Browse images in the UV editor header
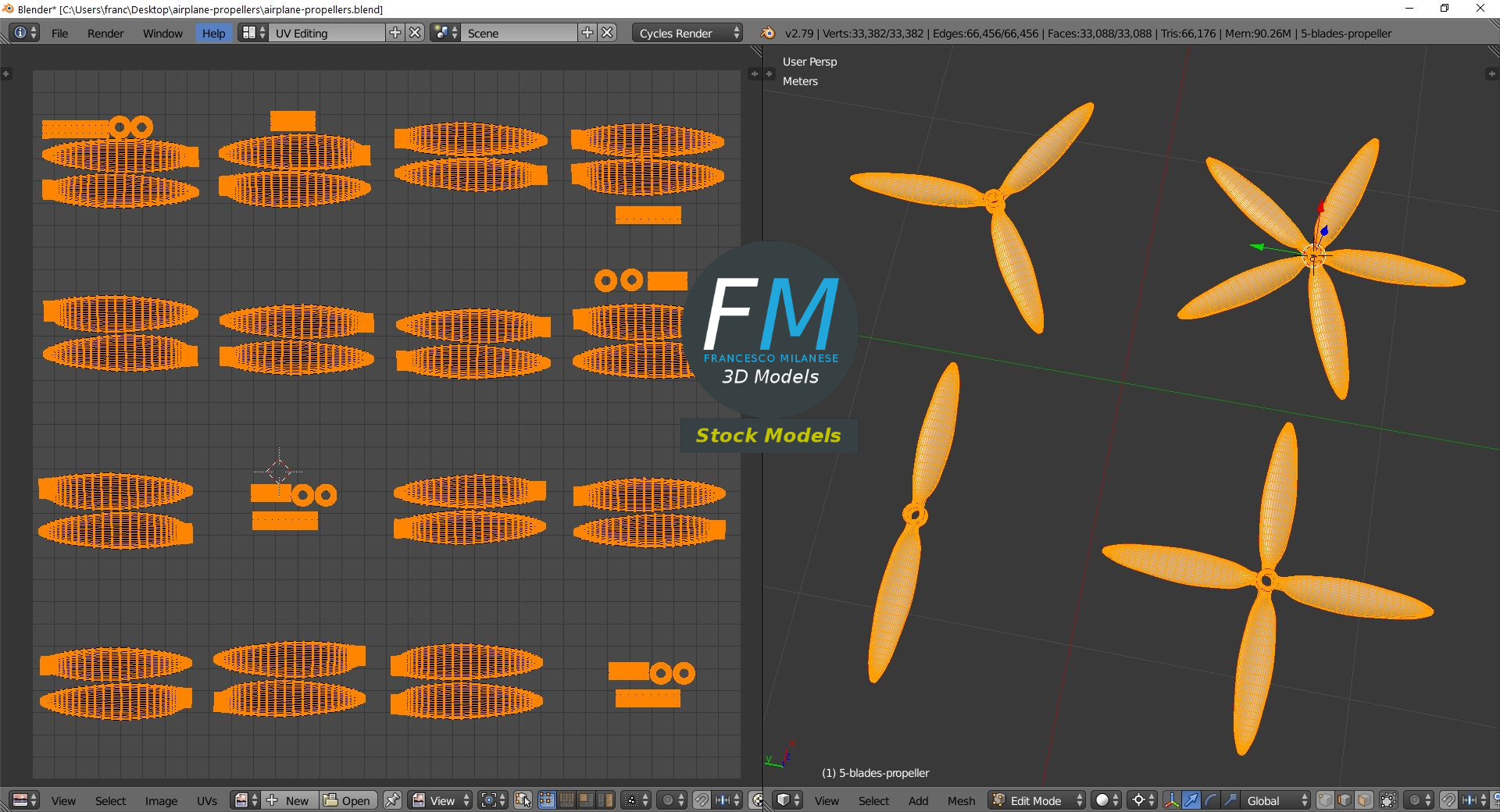 pos(246,800)
